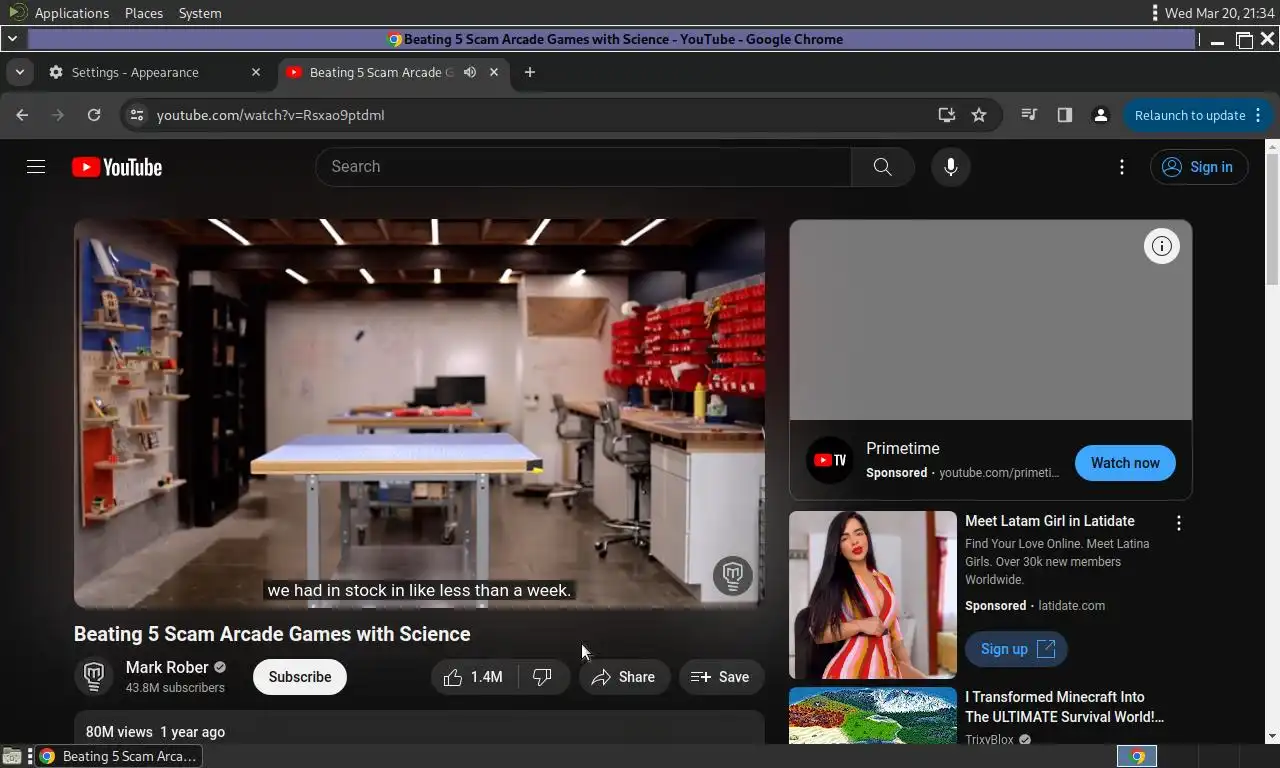
Task: Open media controls in Chrome toolbar
Action: (1028, 115)
